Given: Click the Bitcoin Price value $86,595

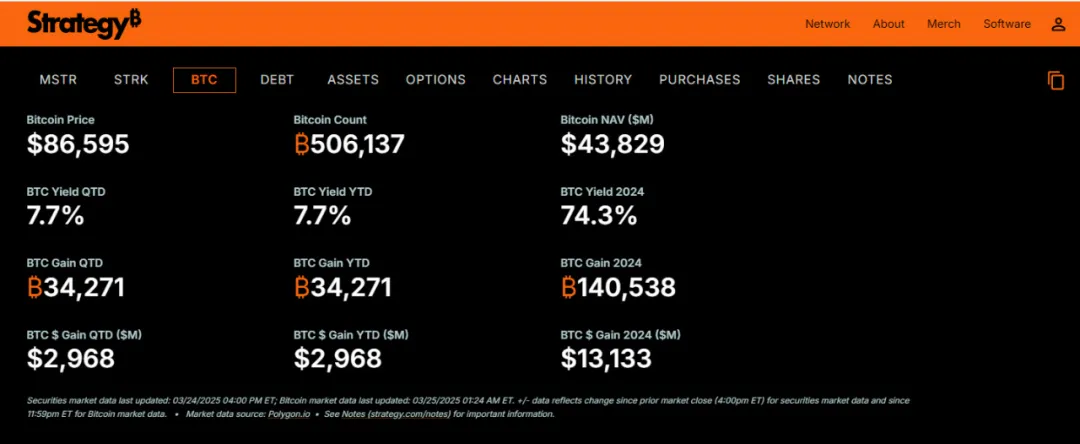Looking at the screenshot, I should point(78,144).
